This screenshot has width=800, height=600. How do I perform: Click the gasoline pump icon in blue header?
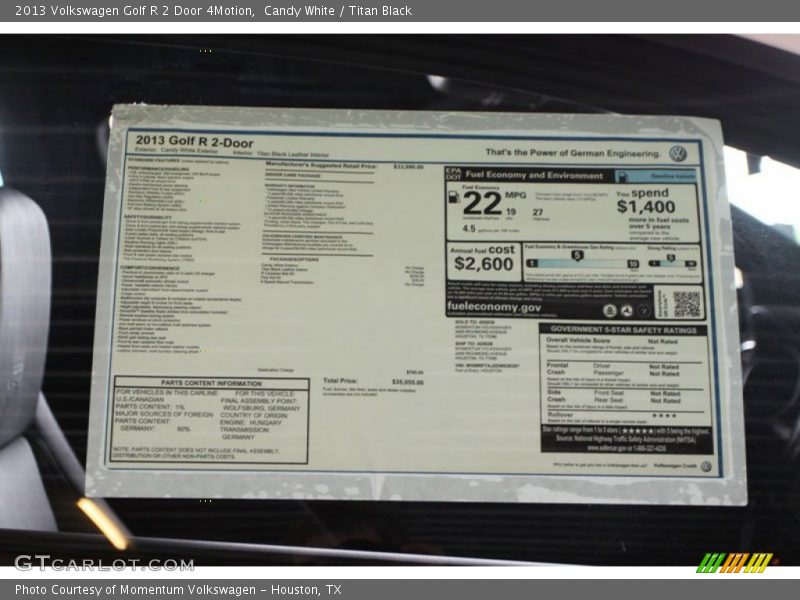[x=622, y=176]
